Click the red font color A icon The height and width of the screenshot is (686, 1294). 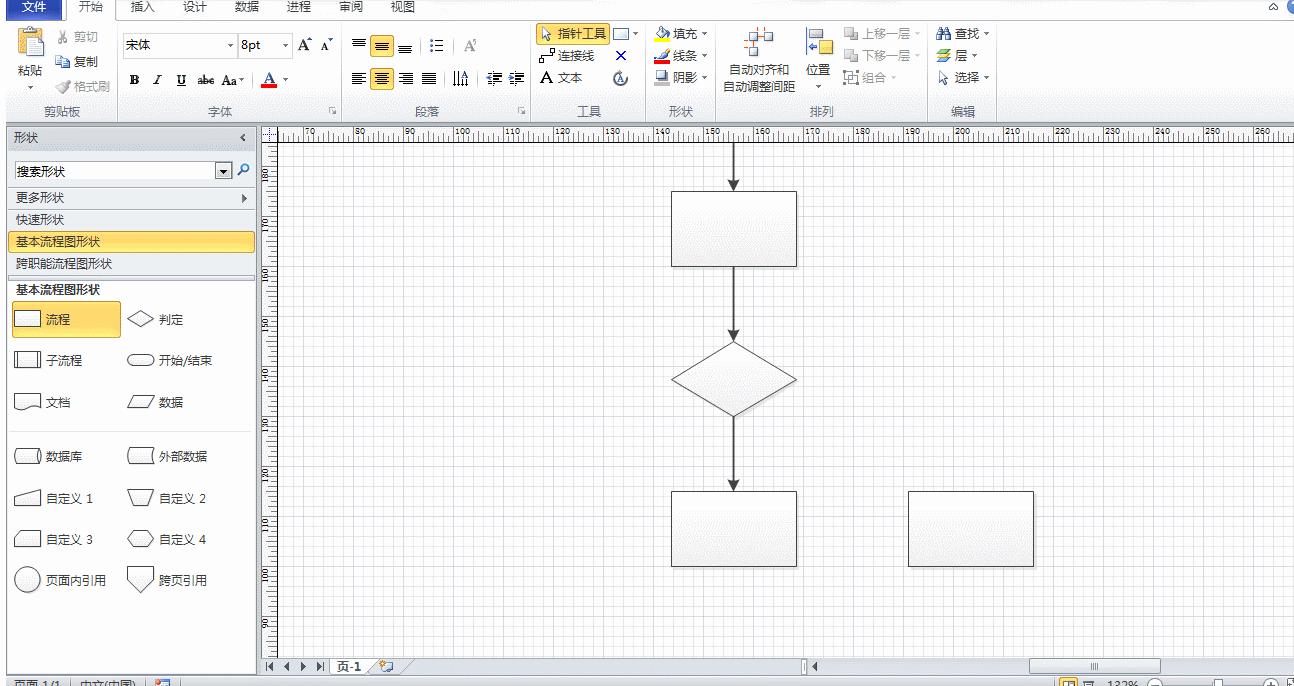[268, 80]
